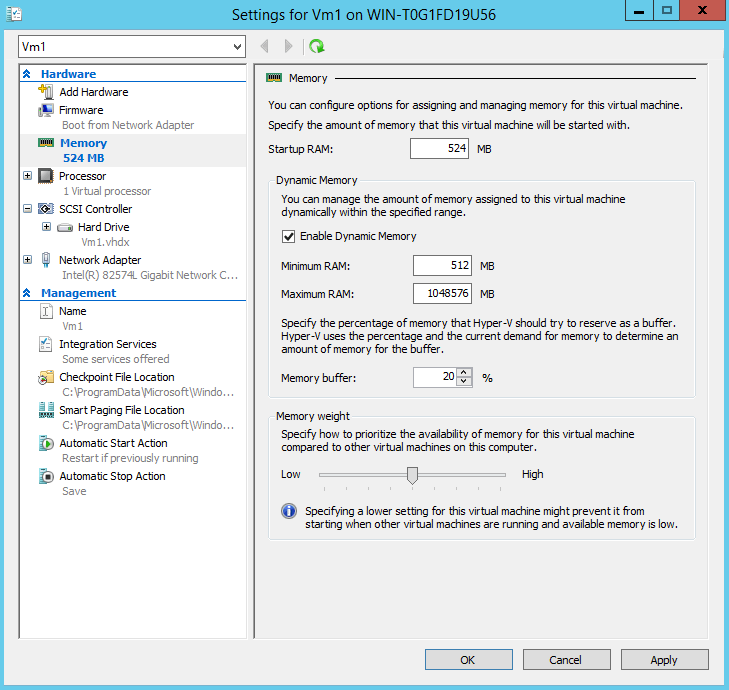
Task: Click the Integration Services checklist icon
Action: (x=46, y=344)
